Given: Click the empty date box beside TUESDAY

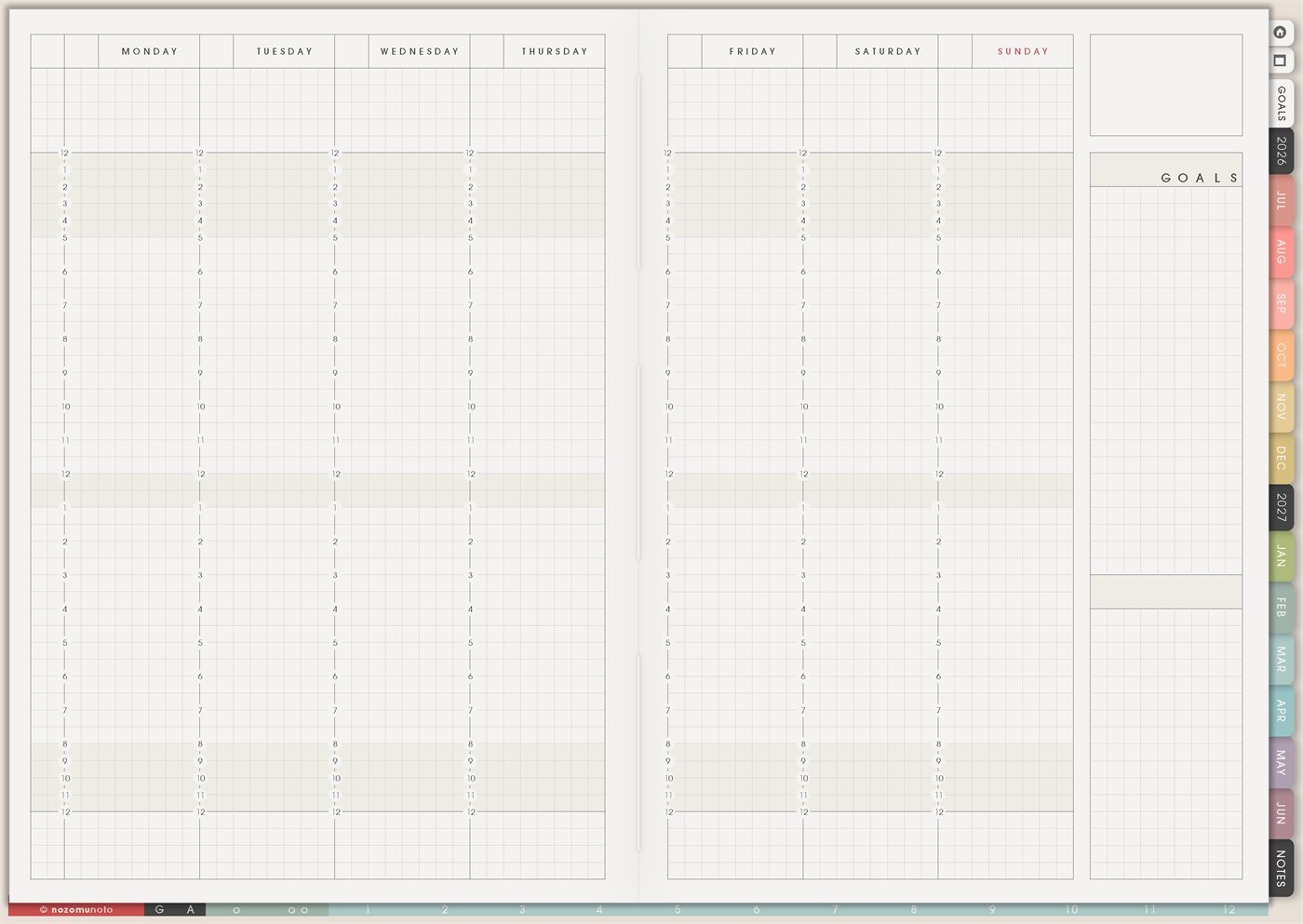Looking at the screenshot, I should (x=216, y=51).
